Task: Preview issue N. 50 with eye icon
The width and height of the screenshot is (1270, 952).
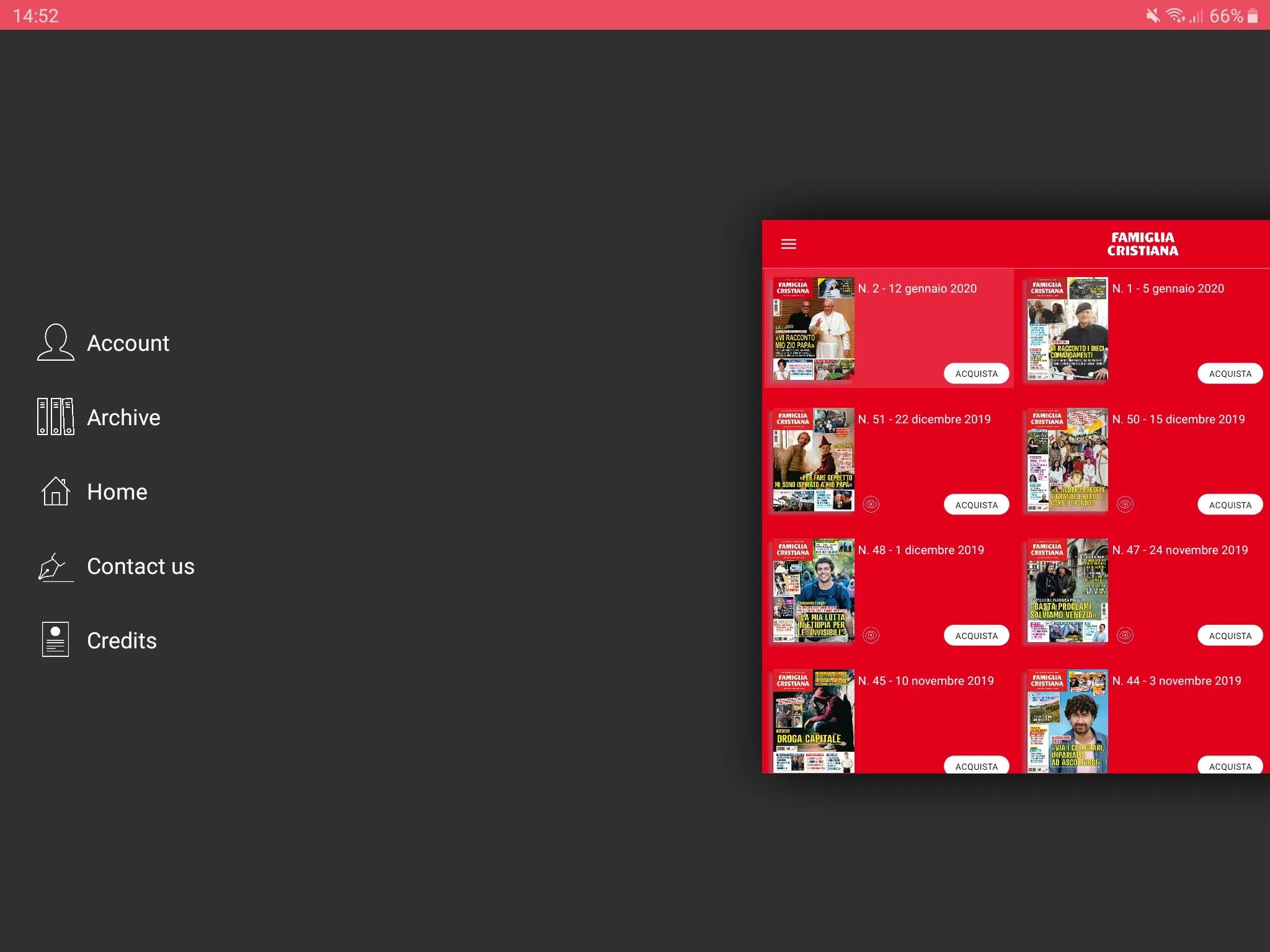Action: tap(1125, 505)
